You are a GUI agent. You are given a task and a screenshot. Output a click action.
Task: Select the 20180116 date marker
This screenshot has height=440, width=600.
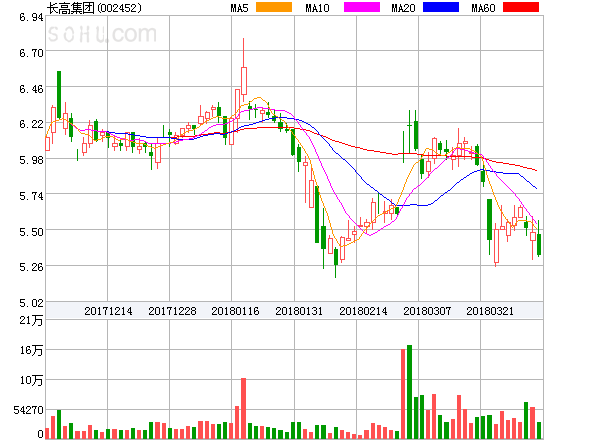(235, 311)
